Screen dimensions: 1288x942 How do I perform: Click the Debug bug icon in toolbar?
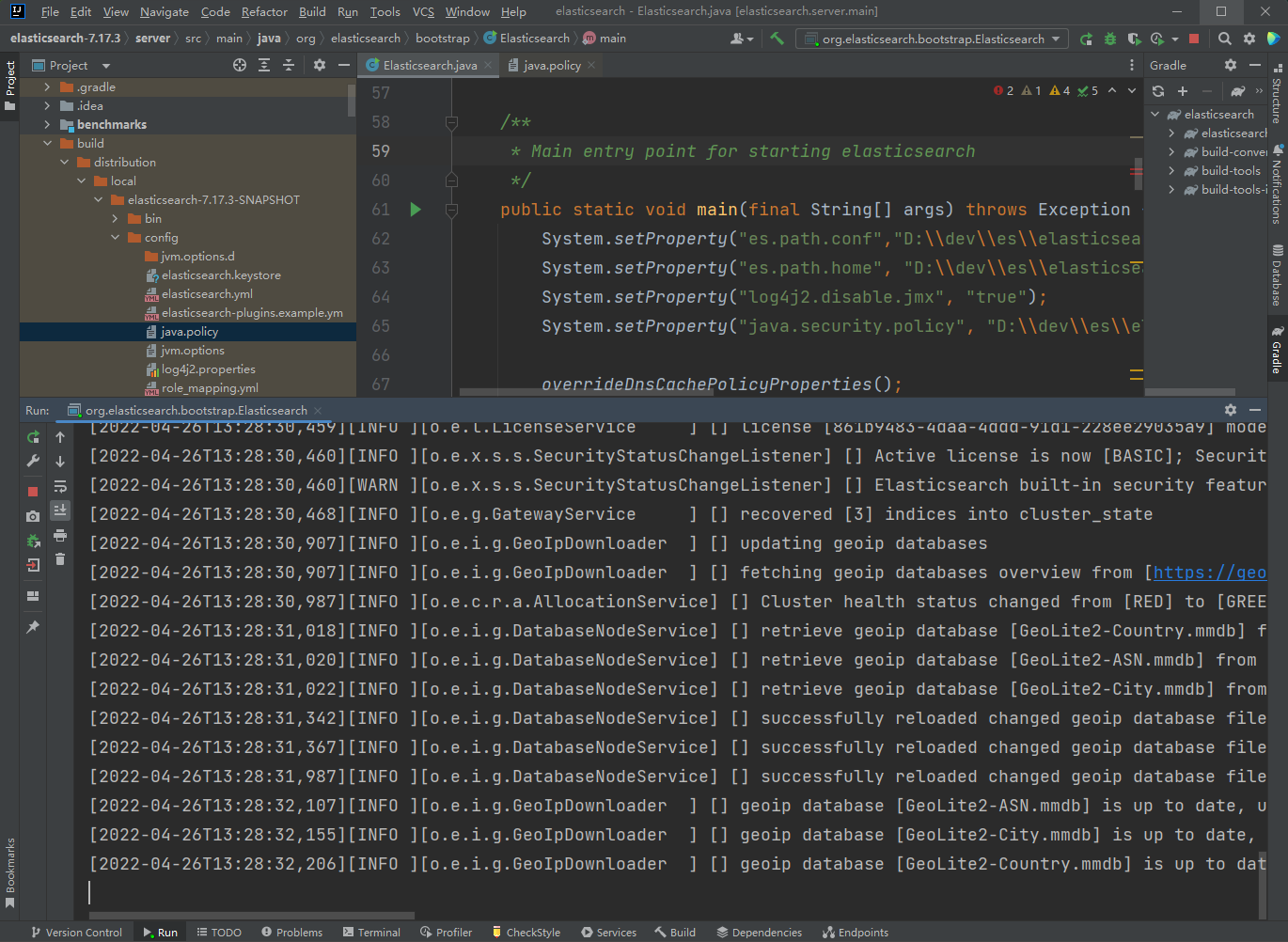[x=1110, y=39]
